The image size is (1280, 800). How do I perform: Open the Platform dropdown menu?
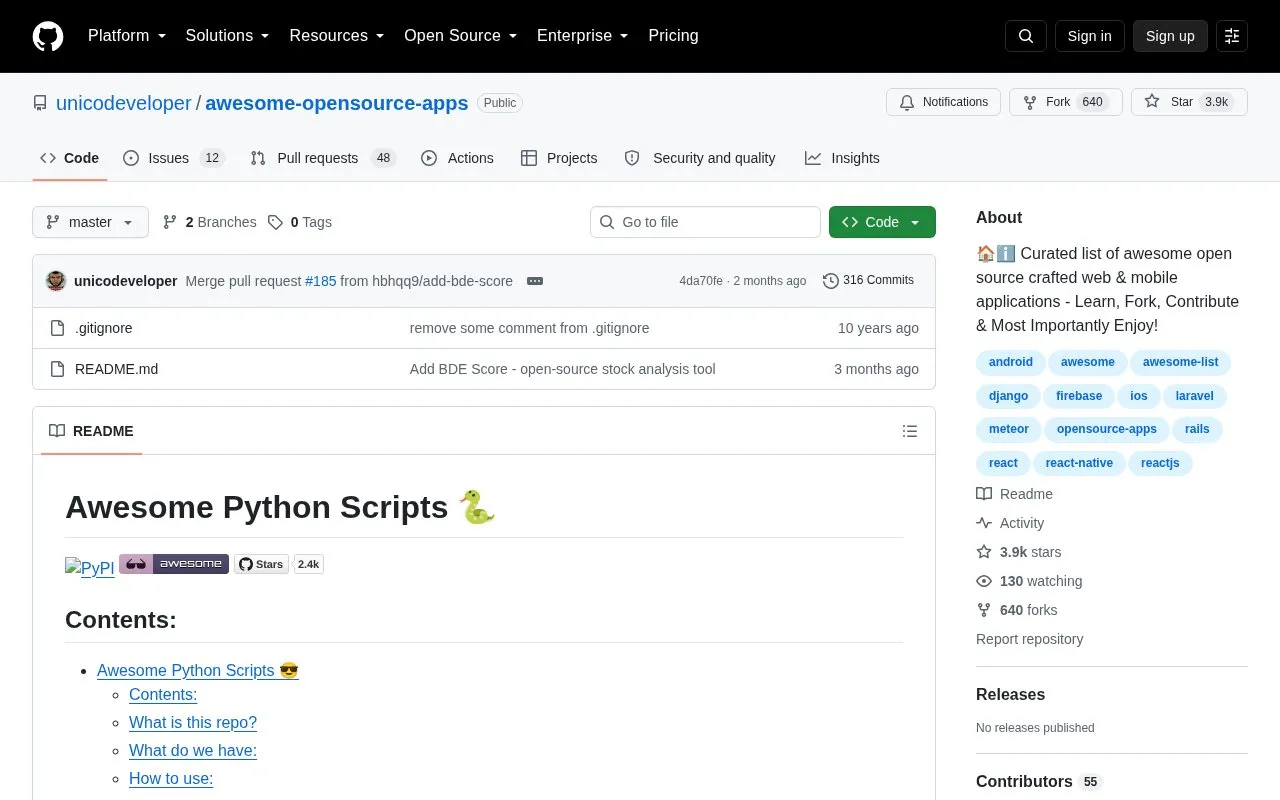point(127,36)
